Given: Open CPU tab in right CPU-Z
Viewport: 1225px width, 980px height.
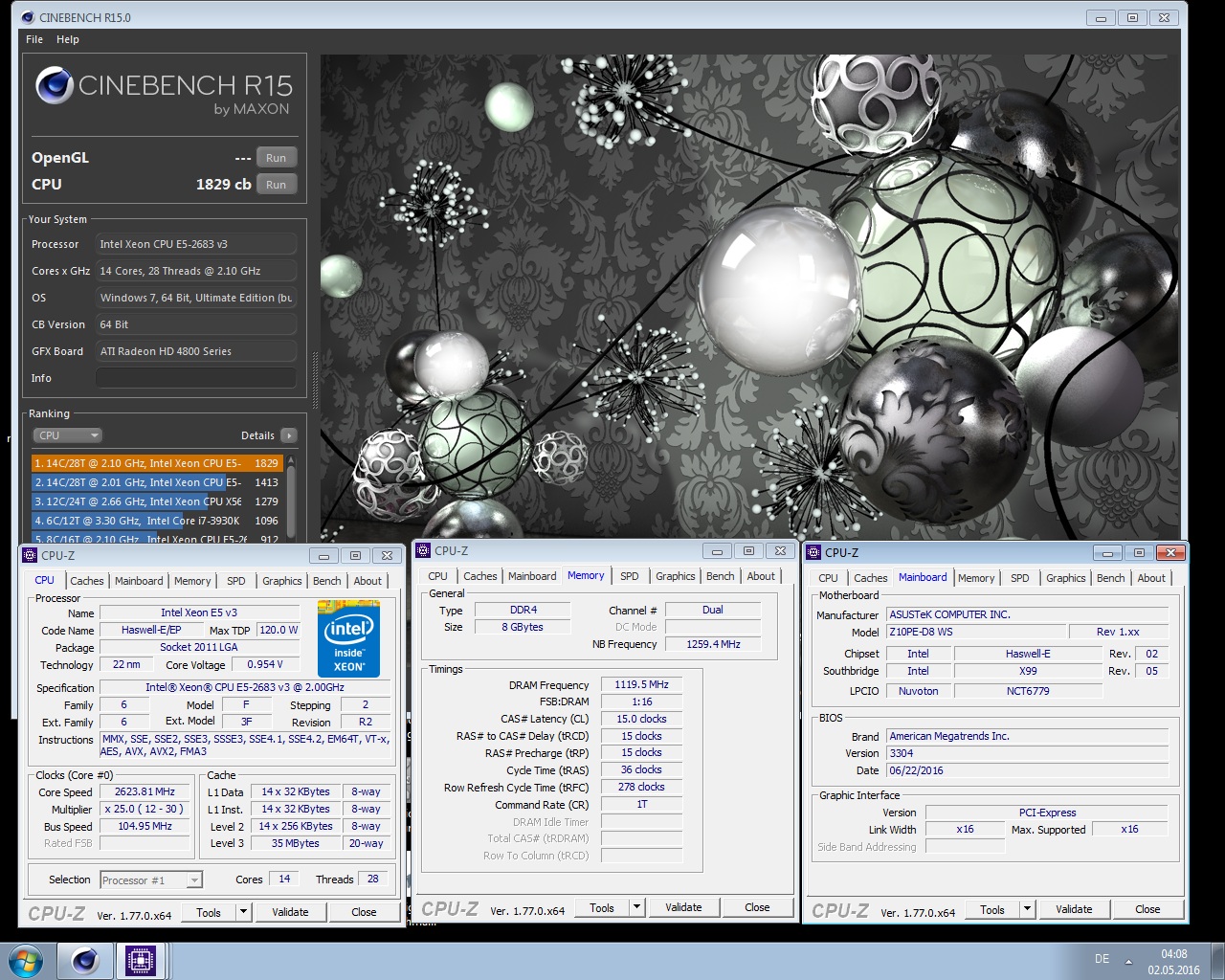Looking at the screenshot, I should (829, 578).
